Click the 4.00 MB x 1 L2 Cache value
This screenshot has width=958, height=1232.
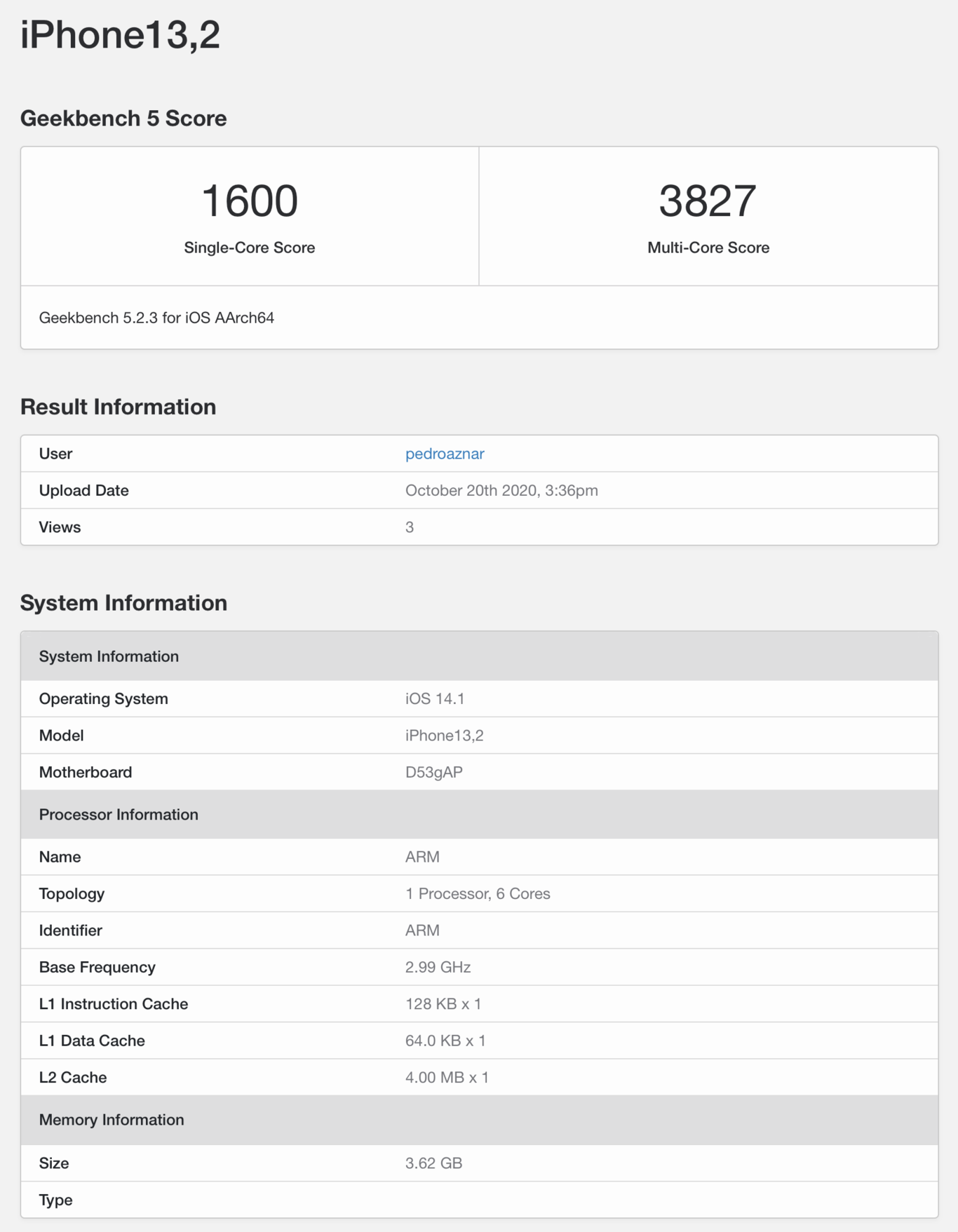coord(447,1077)
